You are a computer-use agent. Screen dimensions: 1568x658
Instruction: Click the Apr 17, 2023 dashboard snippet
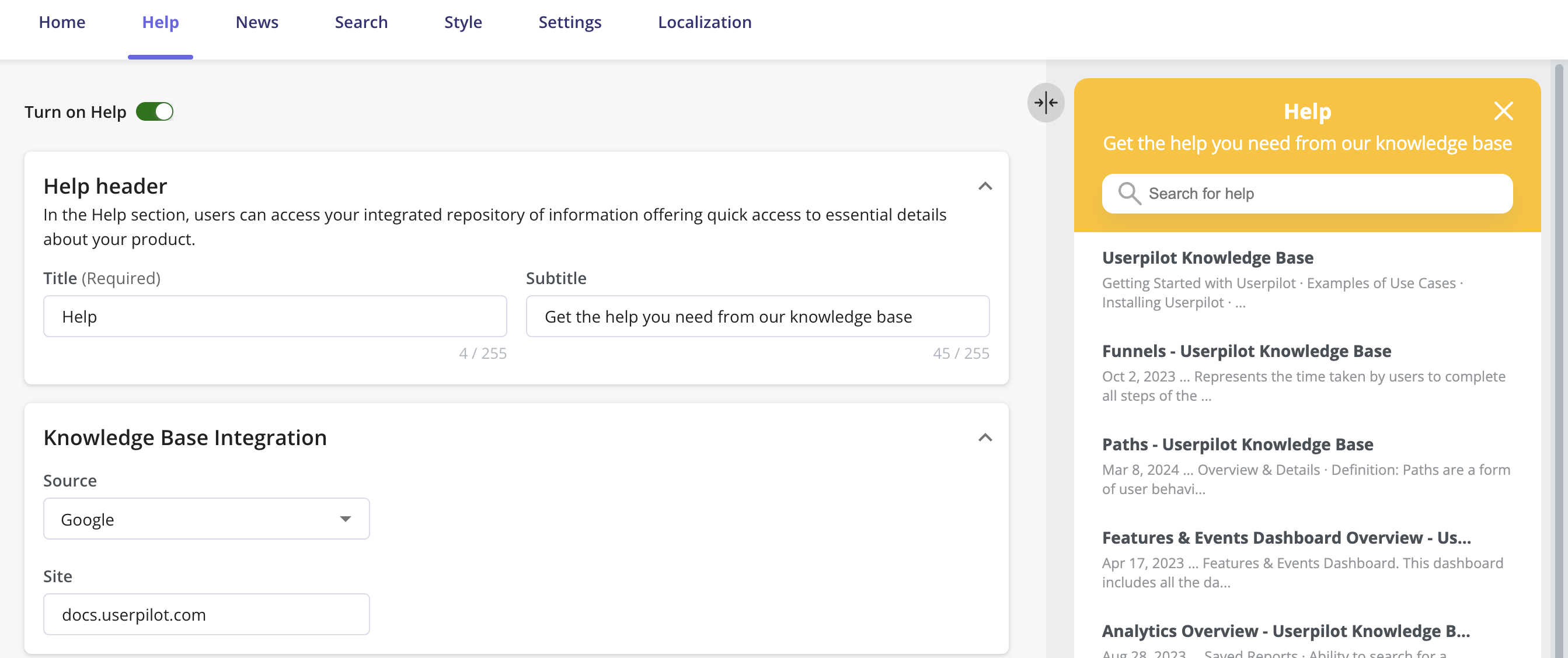point(1302,573)
